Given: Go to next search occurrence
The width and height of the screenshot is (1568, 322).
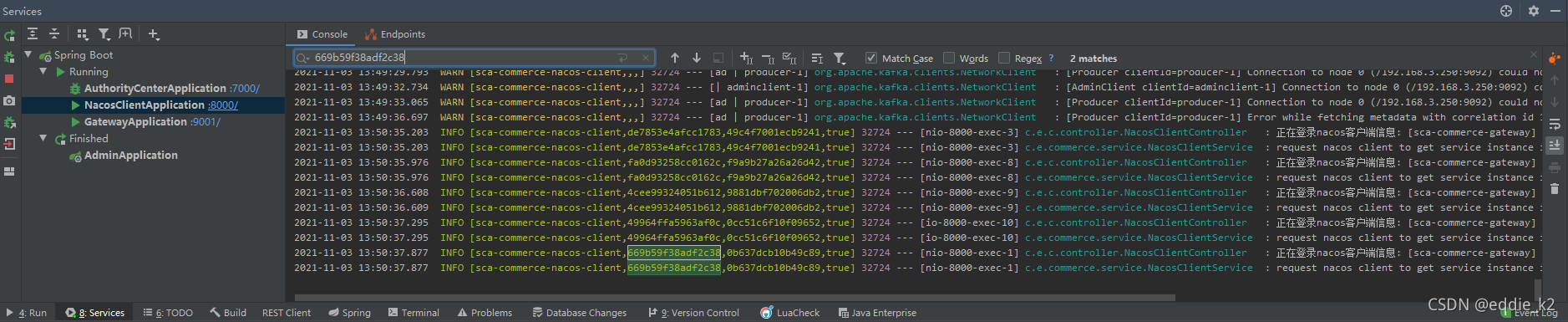Looking at the screenshot, I should pos(697,58).
